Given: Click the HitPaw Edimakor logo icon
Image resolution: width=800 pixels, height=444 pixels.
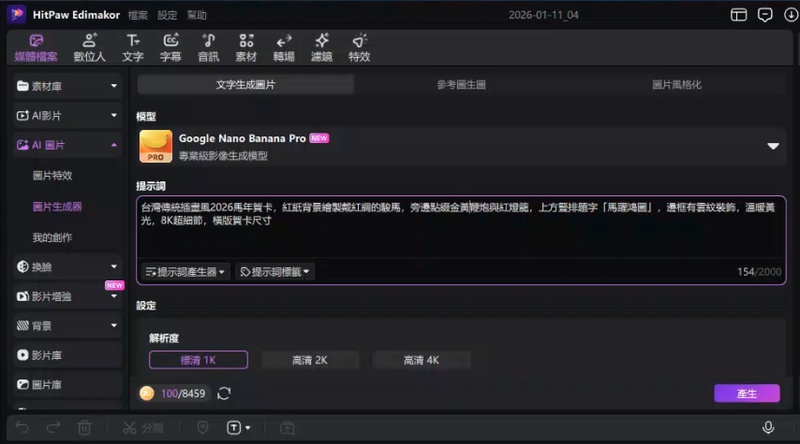Looking at the screenshot, I should [x=16, y=14].
